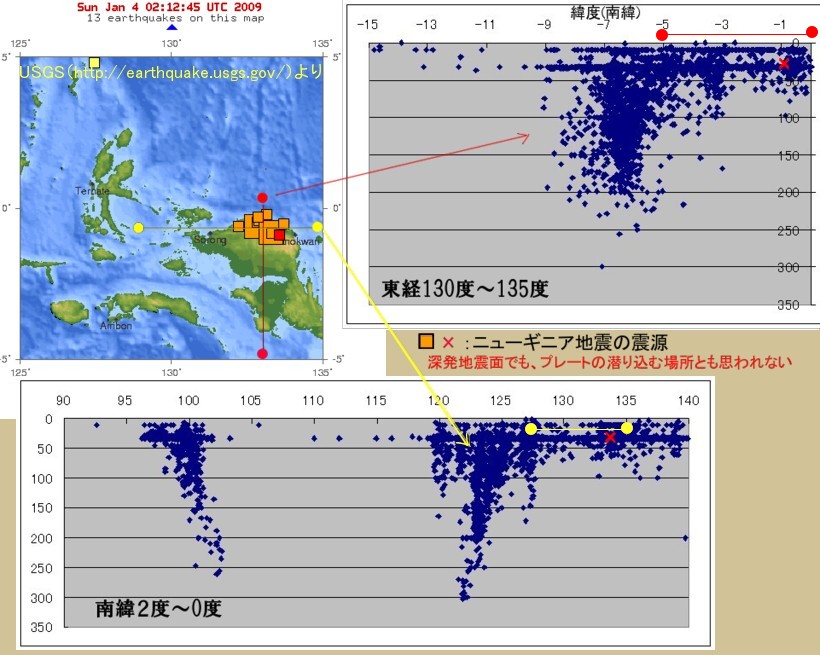Click the red dot at -5 latitude
This screenshot has width=820, height=655.
coord(661,36)
